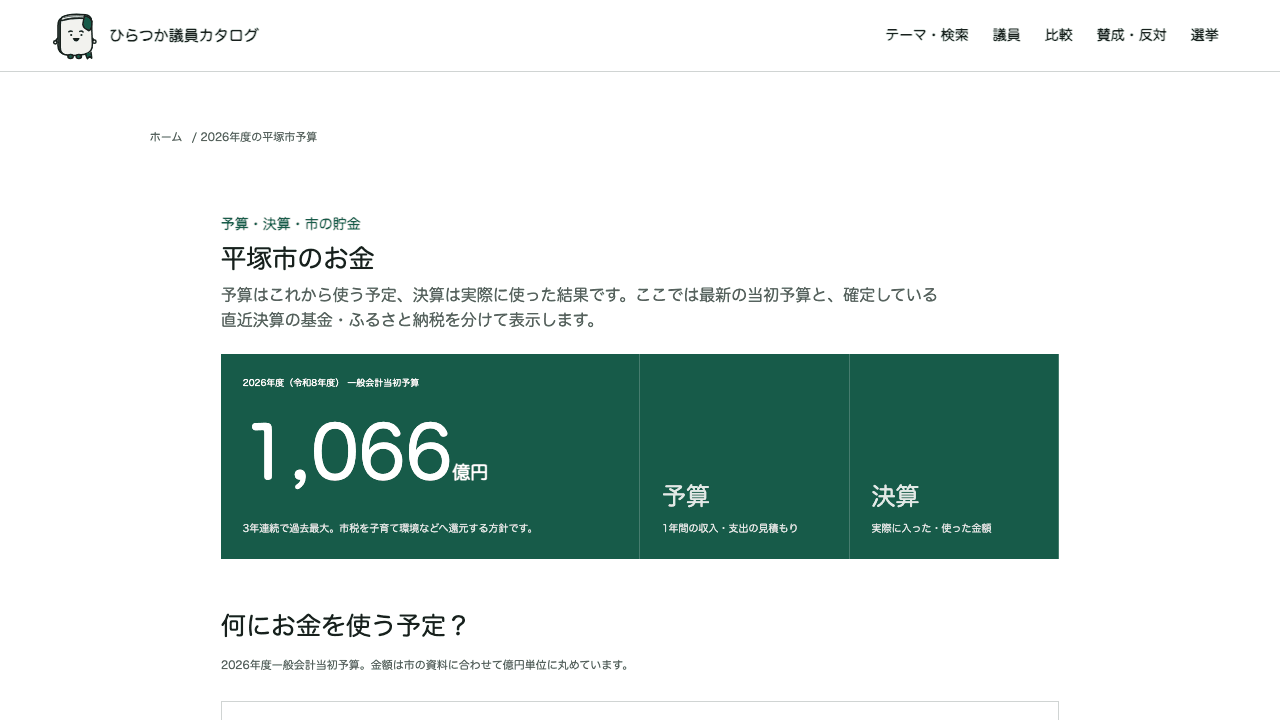
Task: Click 平塚市のお金 heading
Action: pyautogui.click(x=298, y=258)
